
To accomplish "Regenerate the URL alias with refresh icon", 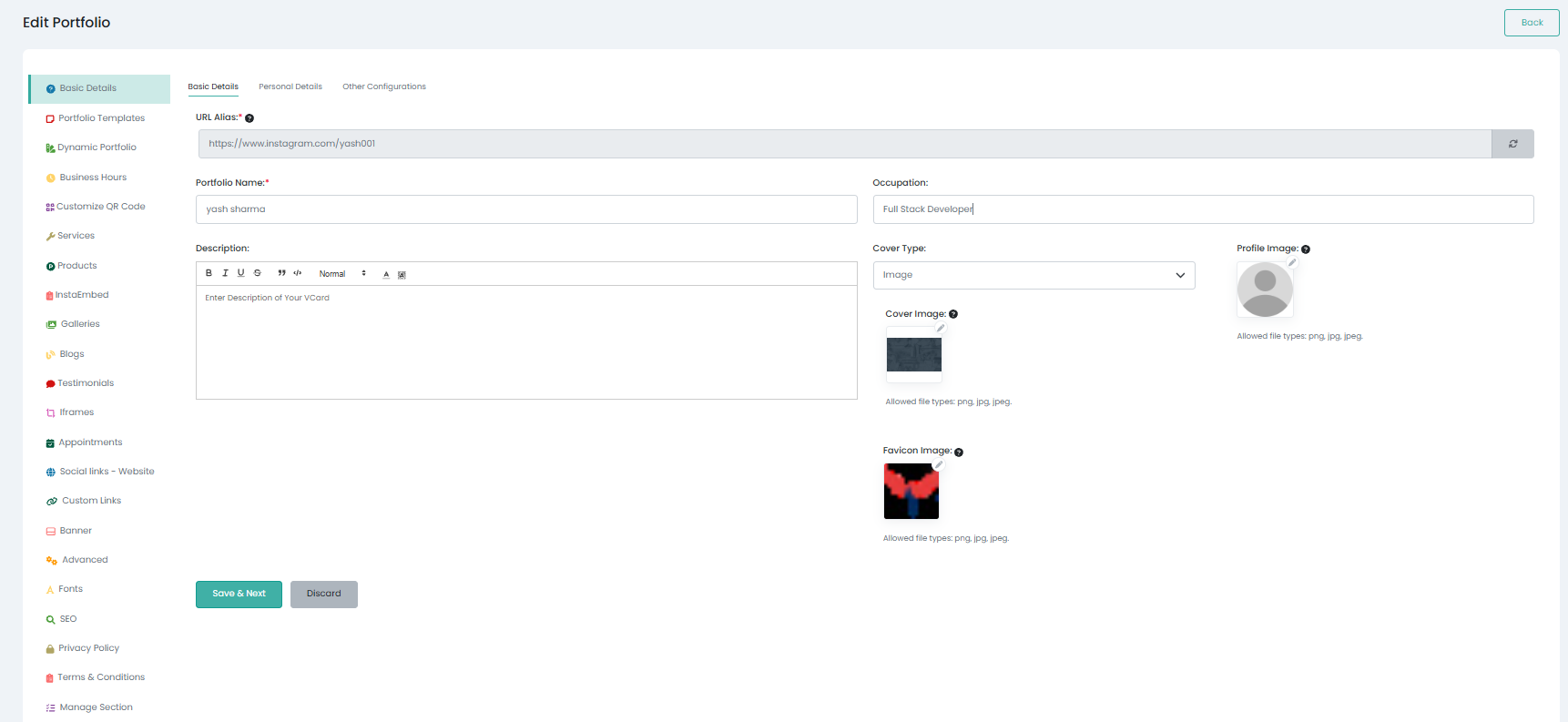I will [1512, 144].
